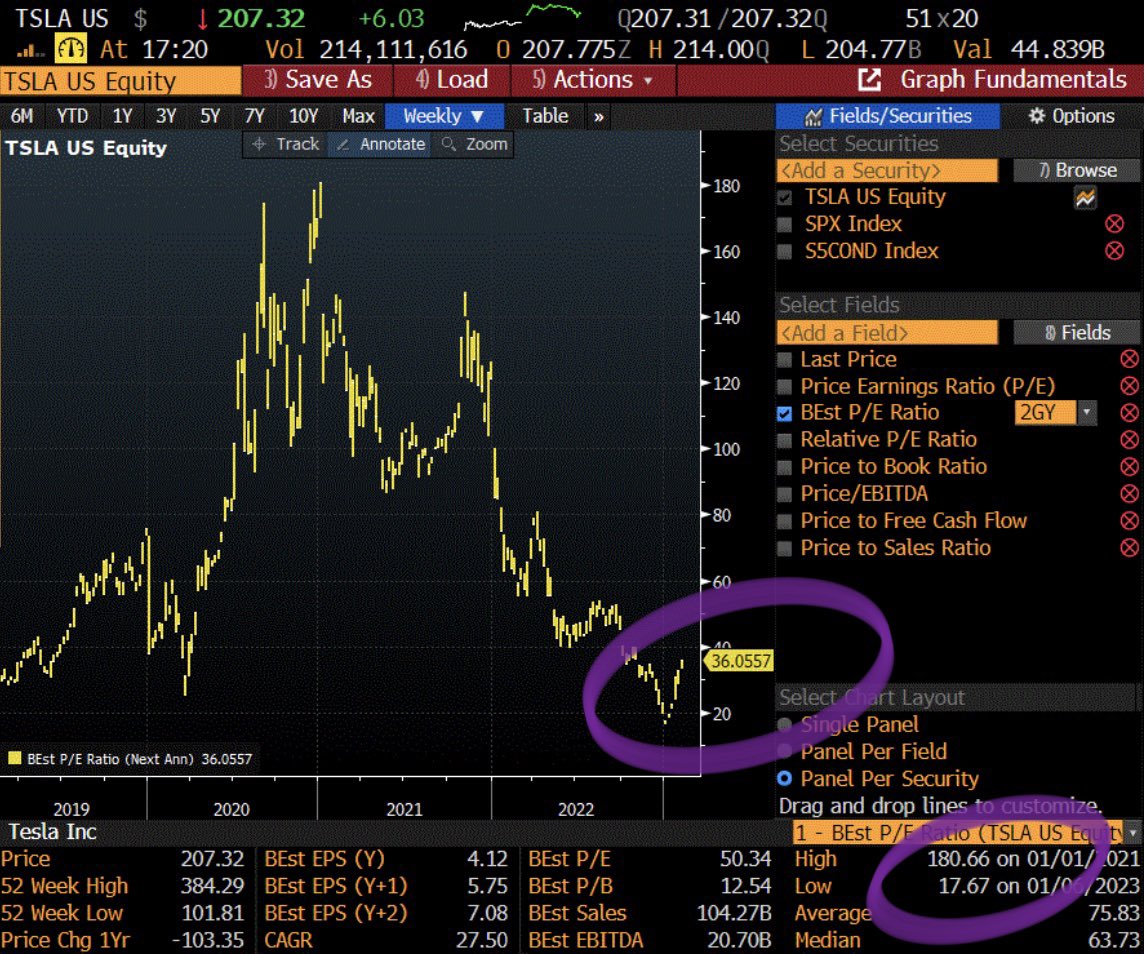Check the Price to Free Cash Flow box
This screenshot has width=1145, height=954.
pyautogui.click(x=784, y=521)
